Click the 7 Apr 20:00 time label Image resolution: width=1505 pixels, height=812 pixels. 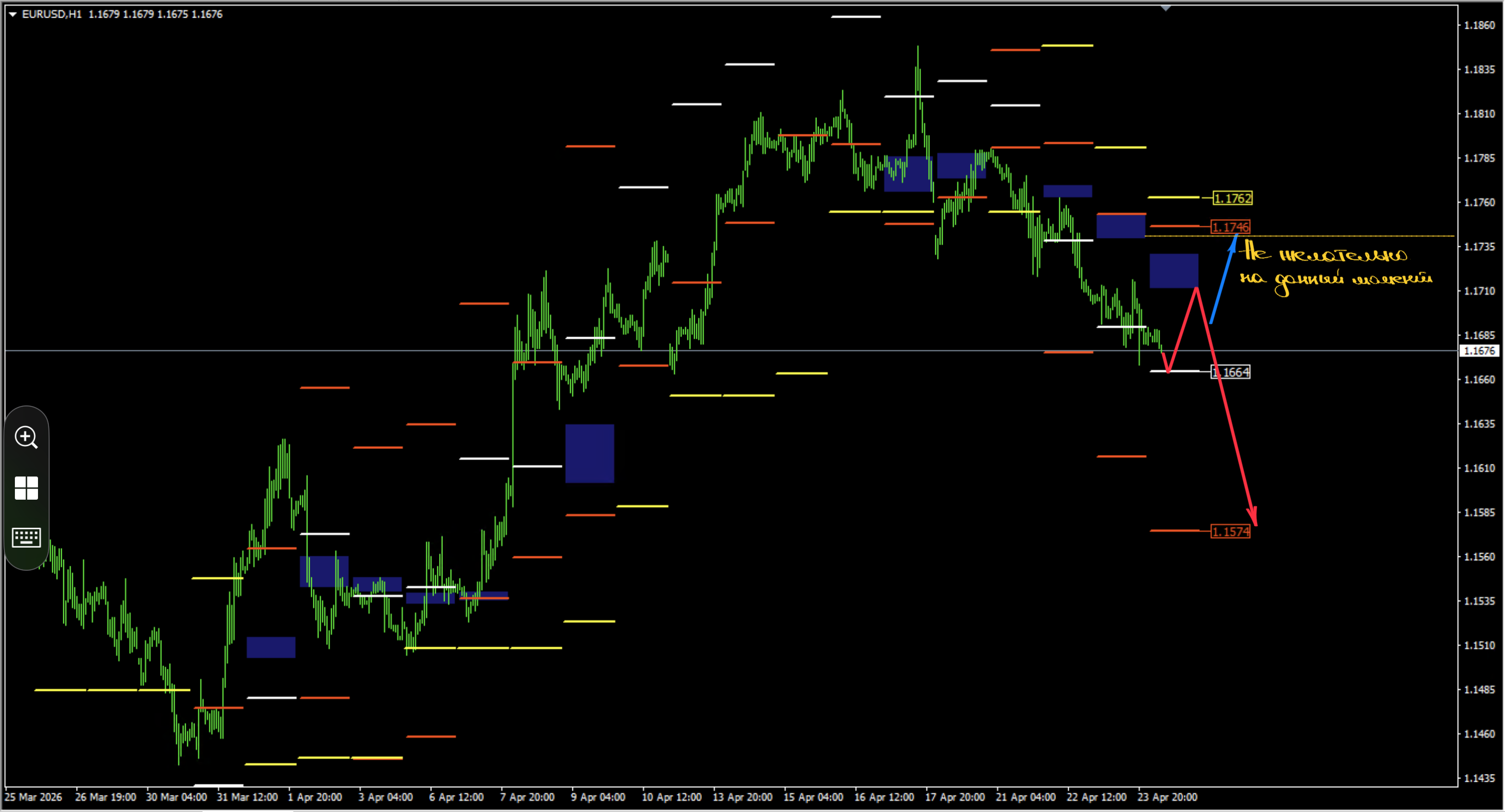(527, 797)
